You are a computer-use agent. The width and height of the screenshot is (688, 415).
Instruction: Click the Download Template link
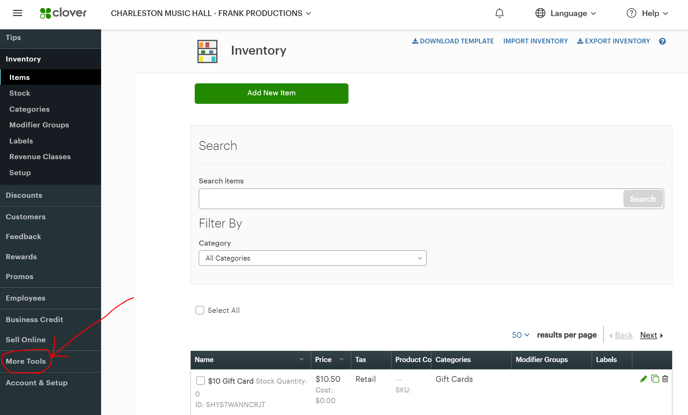coord(453,41)
